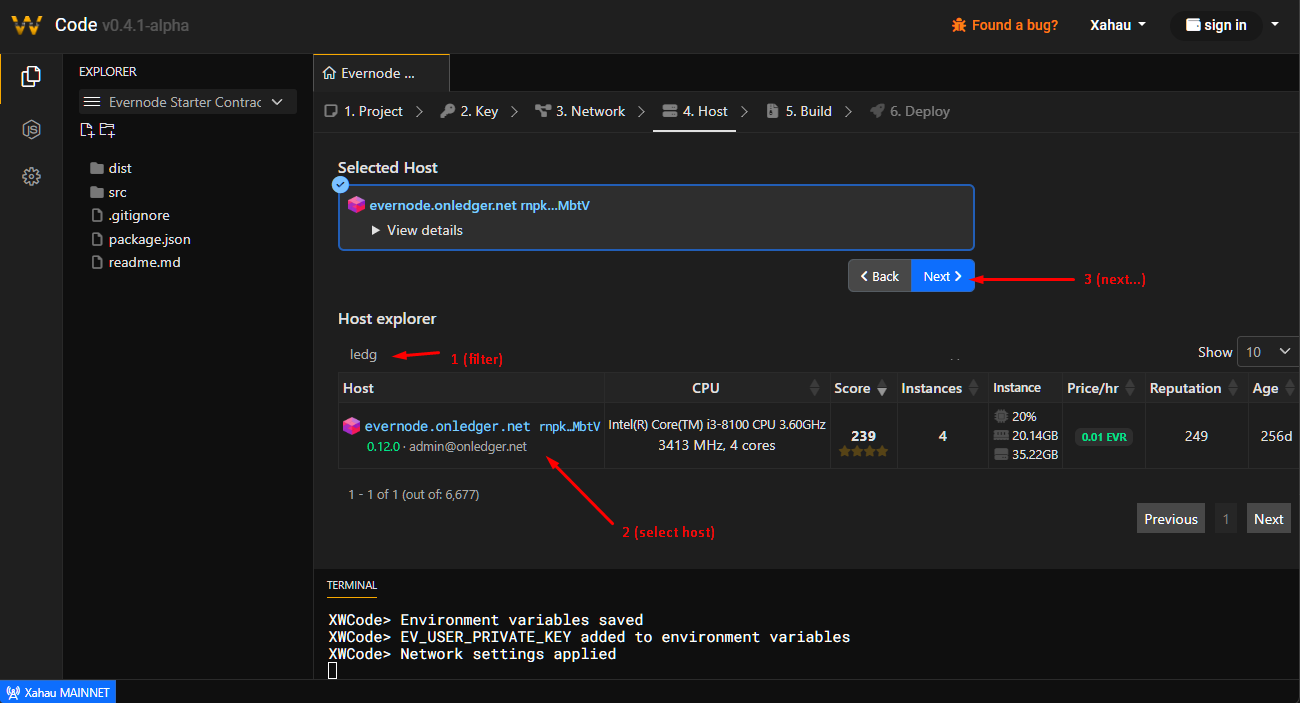This screenshot has height=703, width=1300.
Task: Click the pink cube icon in host table row
Action: tap(351, 426)
